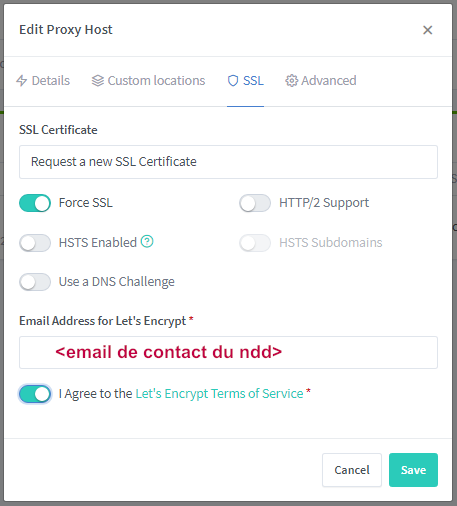The width and height of the screenshot is (457, 506).
Task: Cancel editing the proxy host
Action: tap(352, 470)
